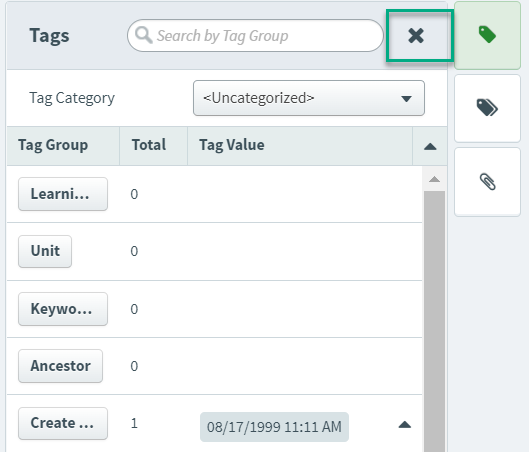This screenshot has width=529, height=452.
Task: Collapse all using header up arrow
Action: [430, 146]
